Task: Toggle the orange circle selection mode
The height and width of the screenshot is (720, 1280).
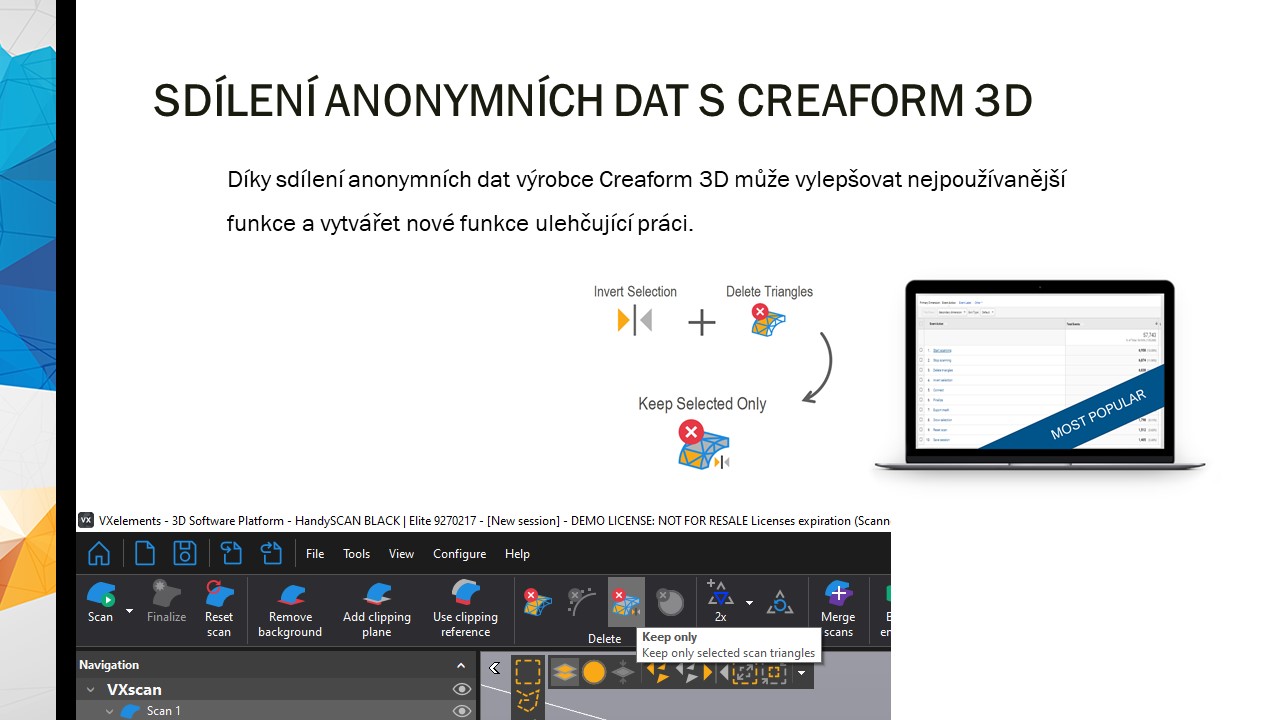Action: [x=594, y=672]
